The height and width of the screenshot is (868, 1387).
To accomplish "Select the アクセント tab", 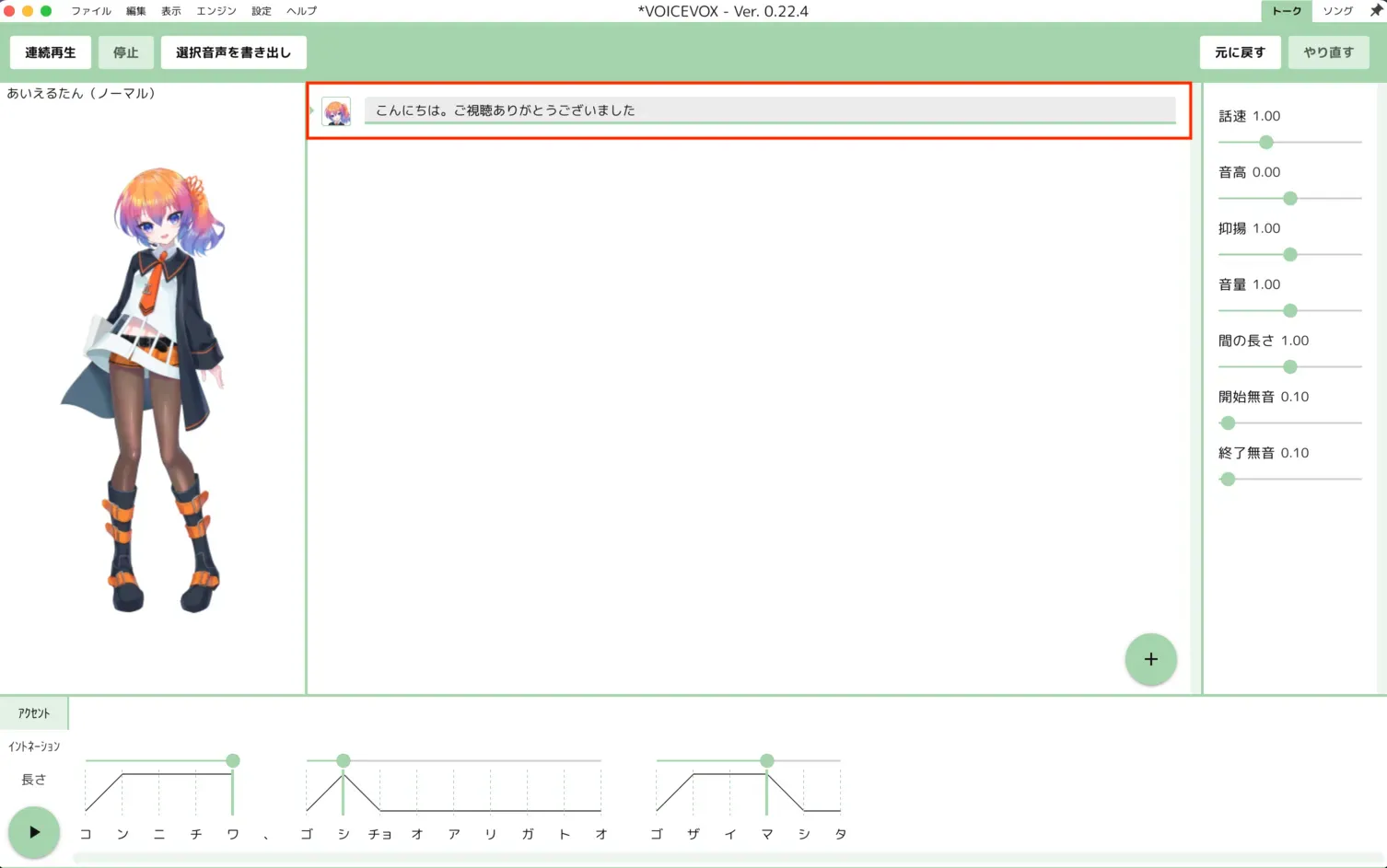I will (x=34, y=713).
